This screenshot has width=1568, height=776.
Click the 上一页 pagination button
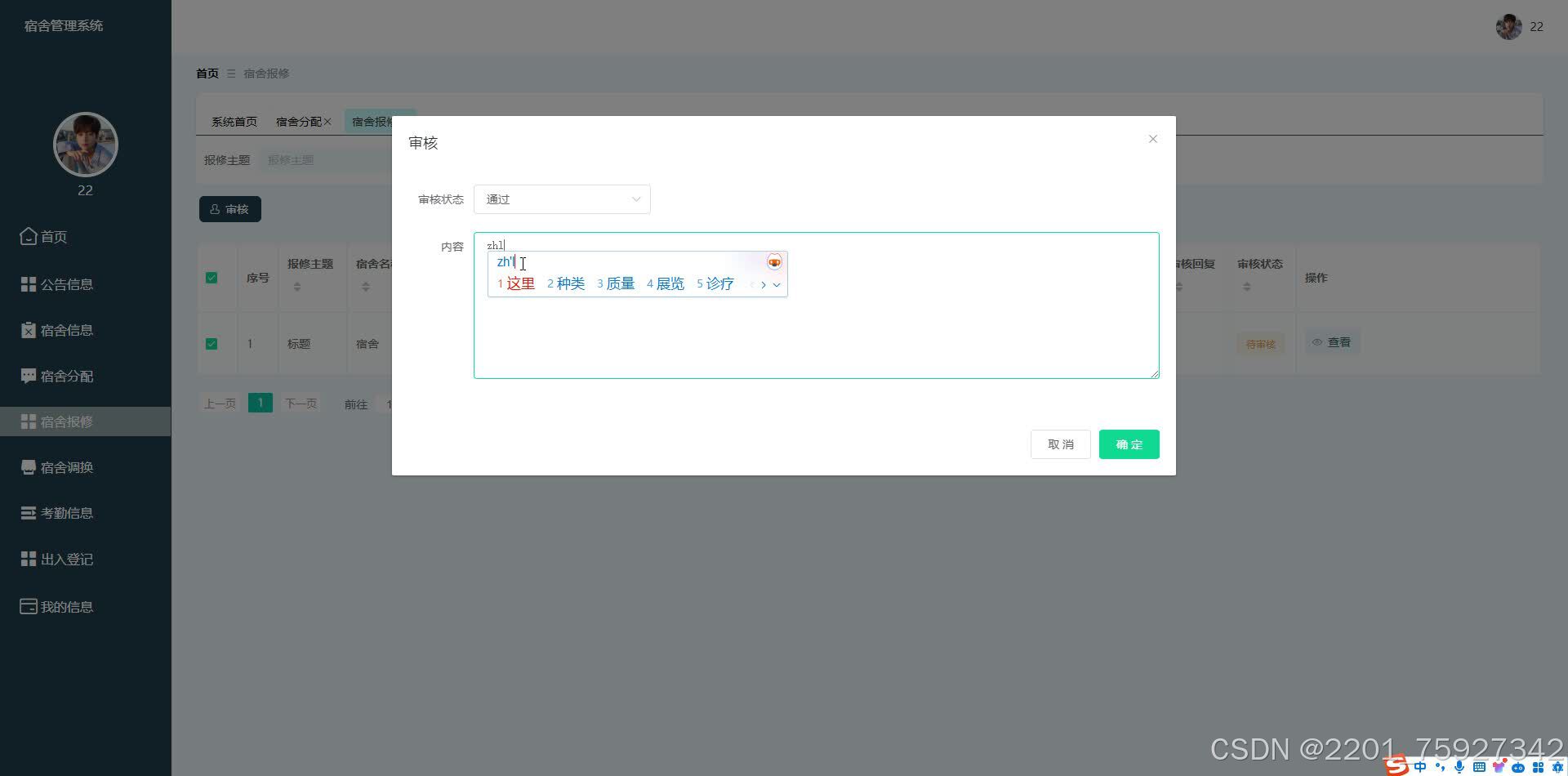click(x=220, y=404)
